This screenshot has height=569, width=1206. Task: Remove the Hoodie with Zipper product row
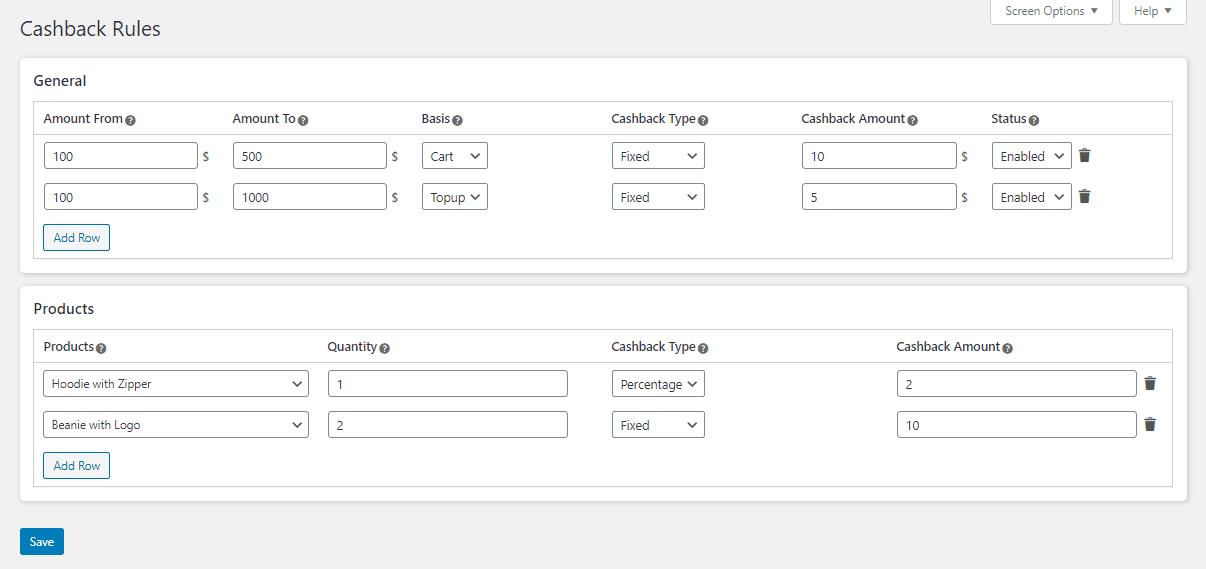1150,383
